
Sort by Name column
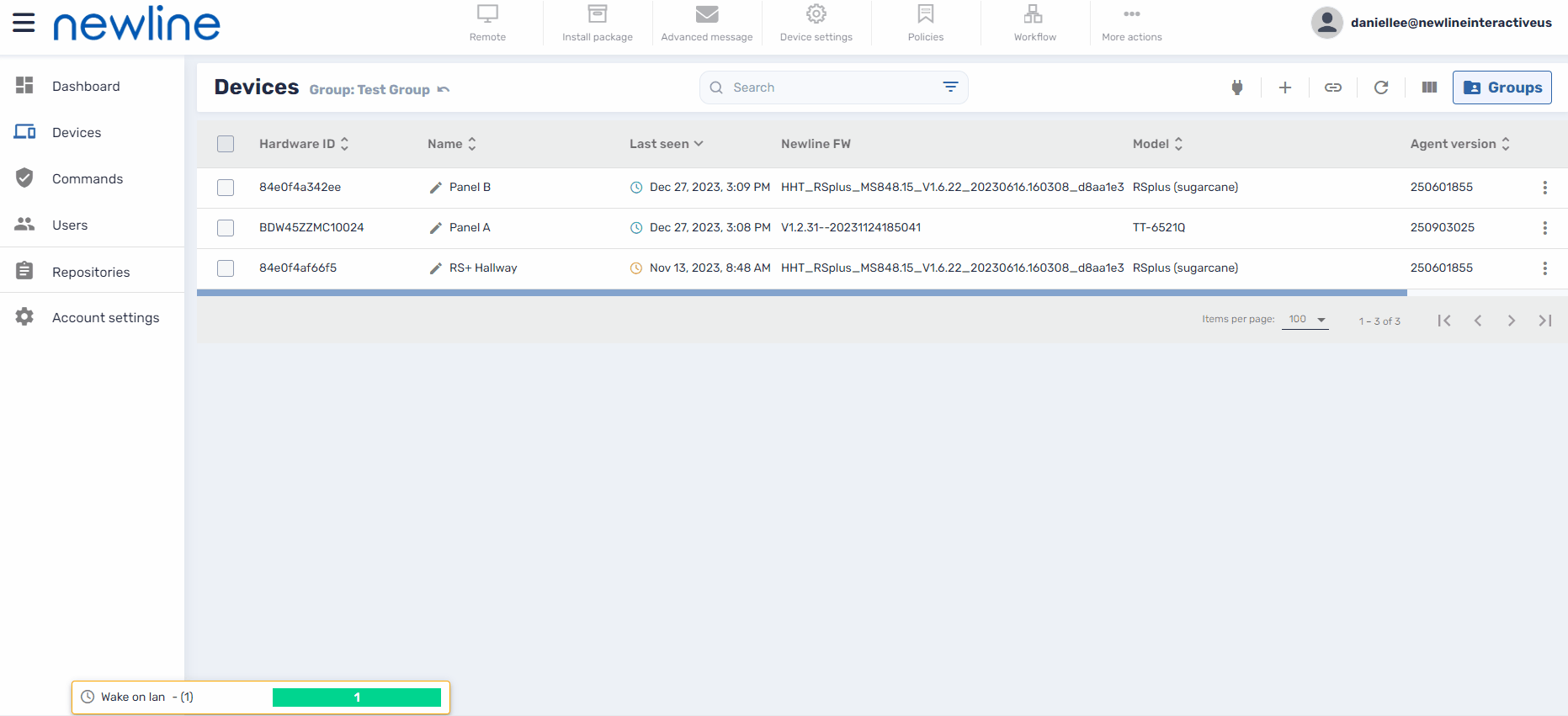point(452,144)
